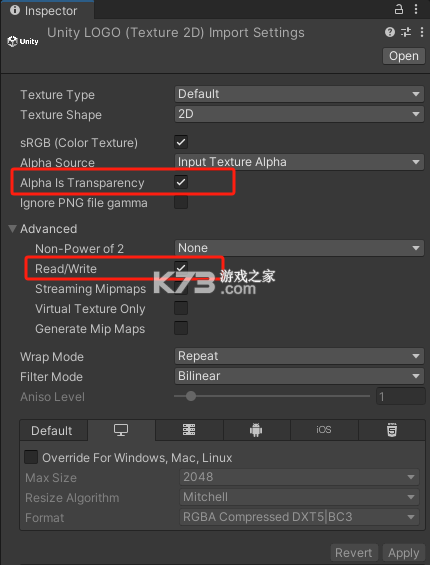Open the Format dropdown

(299, 517)
